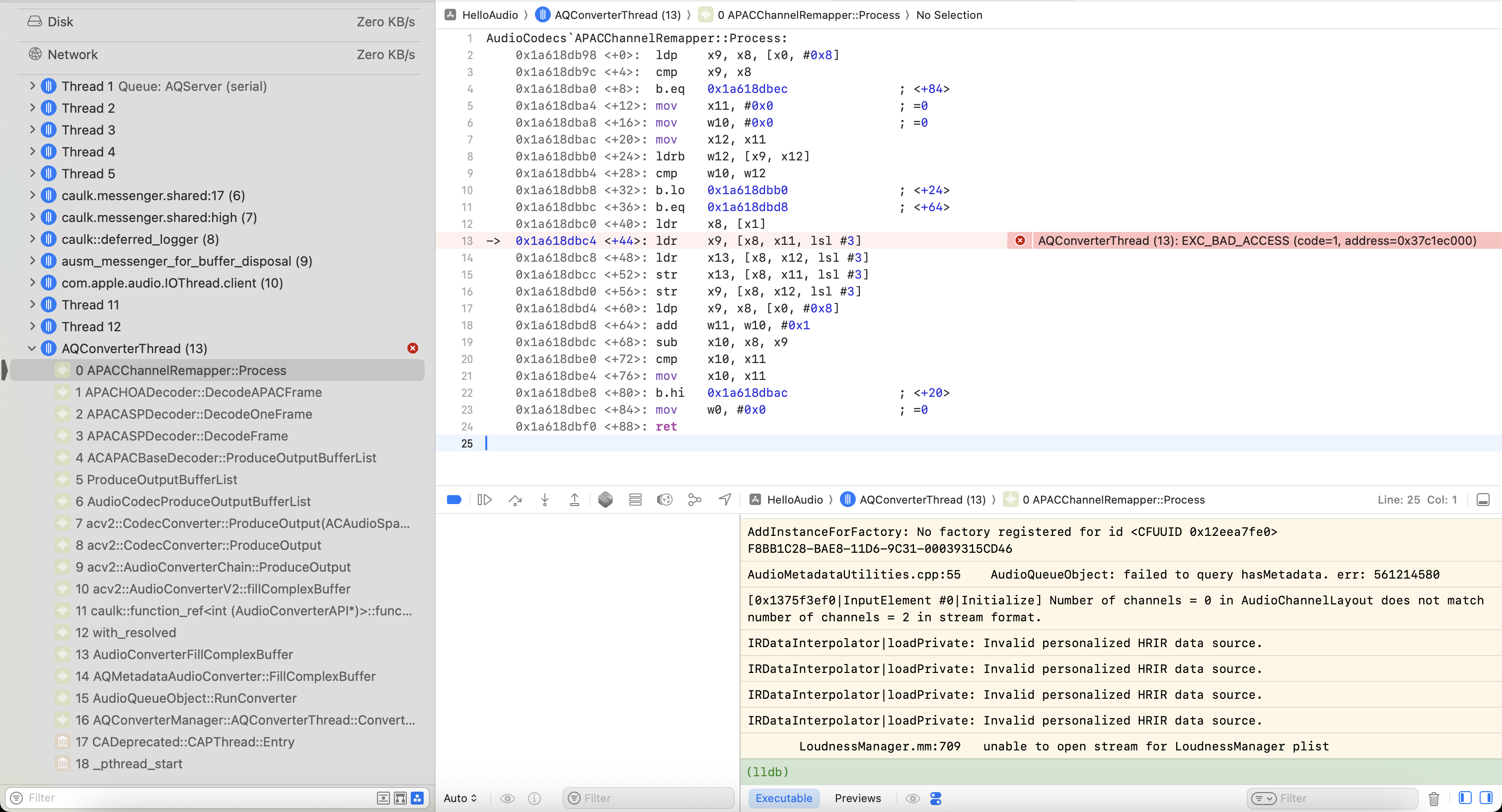Toggle the first navigator filter button
This screenshot has height=812, width=1502.
(383, 798)
